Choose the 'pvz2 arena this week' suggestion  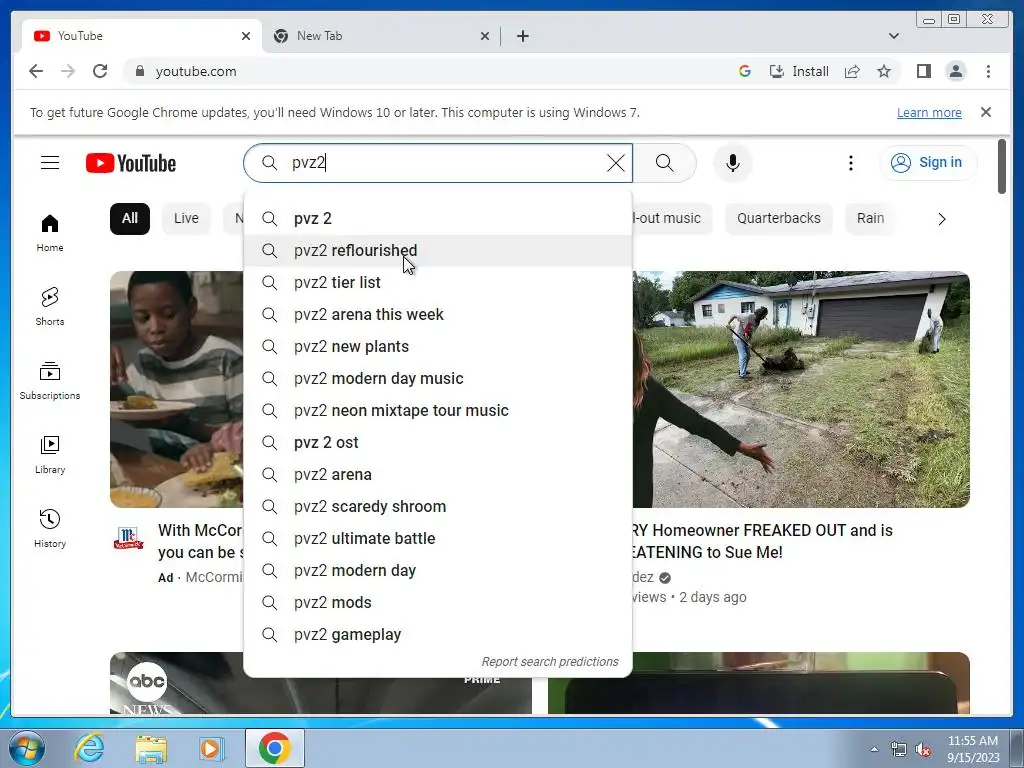[x=438, y=315]
